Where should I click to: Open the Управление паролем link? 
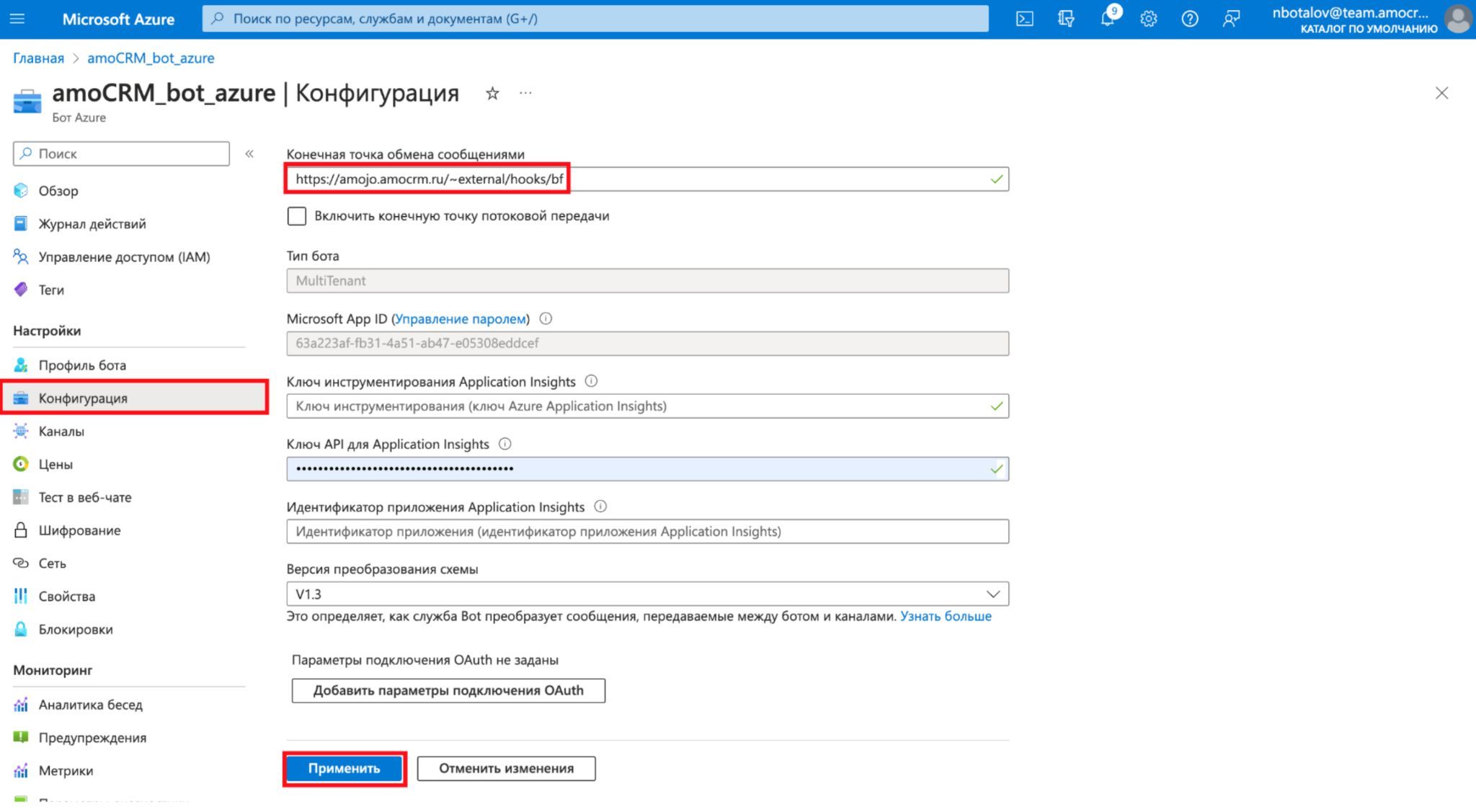click(x=460, y=318)
